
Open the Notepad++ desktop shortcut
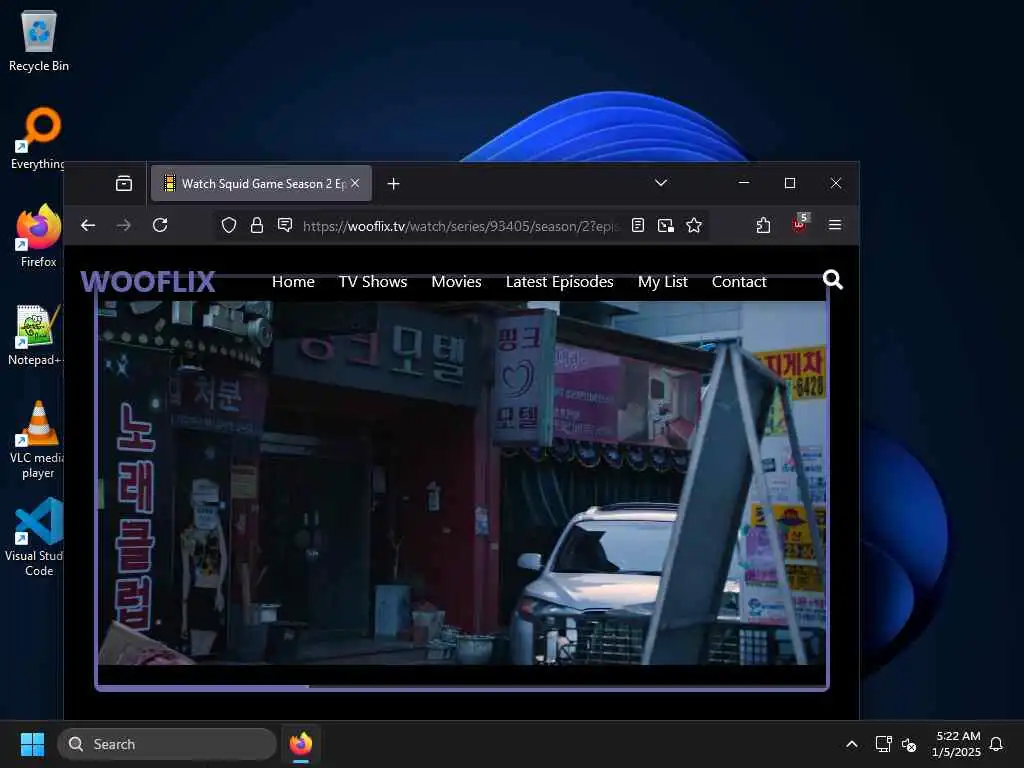(x=37, y=334)
